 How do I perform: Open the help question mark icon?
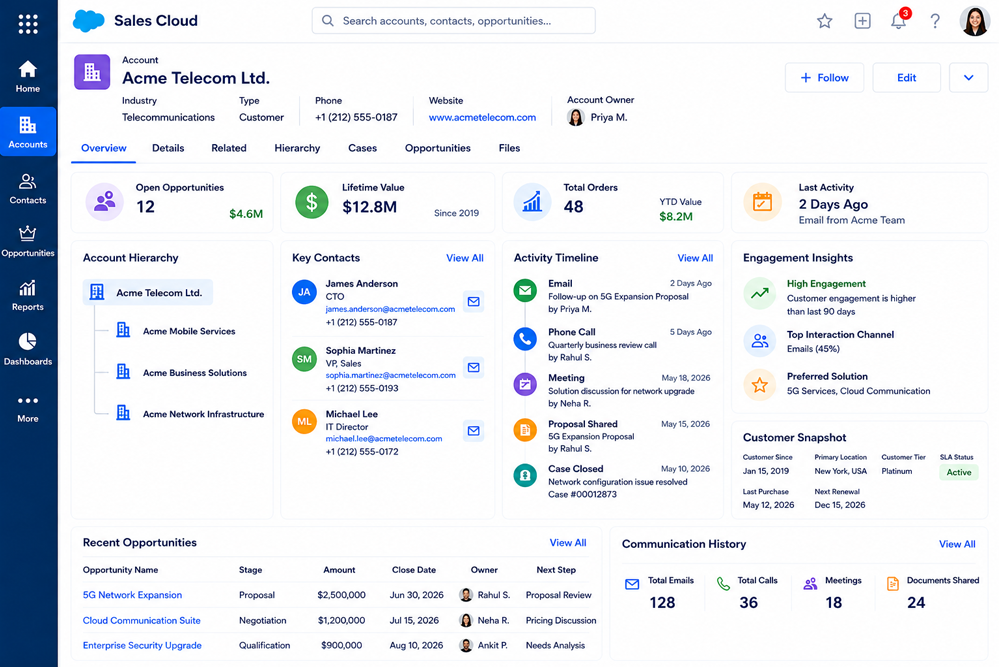point(935,21)
